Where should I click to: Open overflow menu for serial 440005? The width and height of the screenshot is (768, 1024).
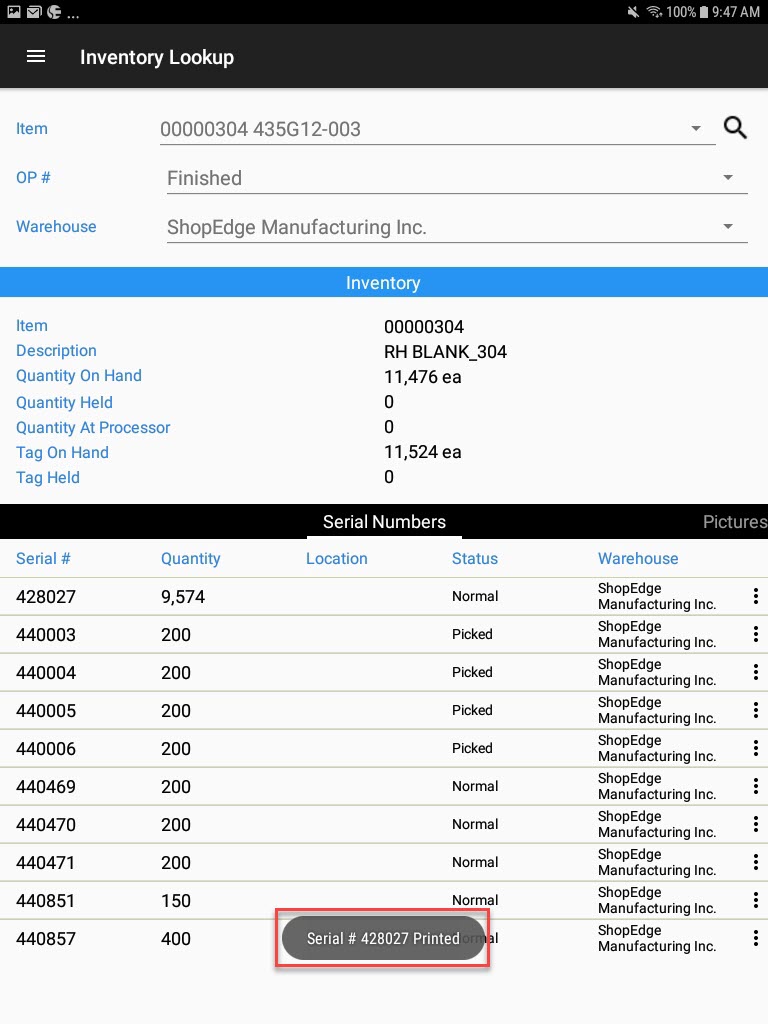pyautogui.click(x=756, y=710)
